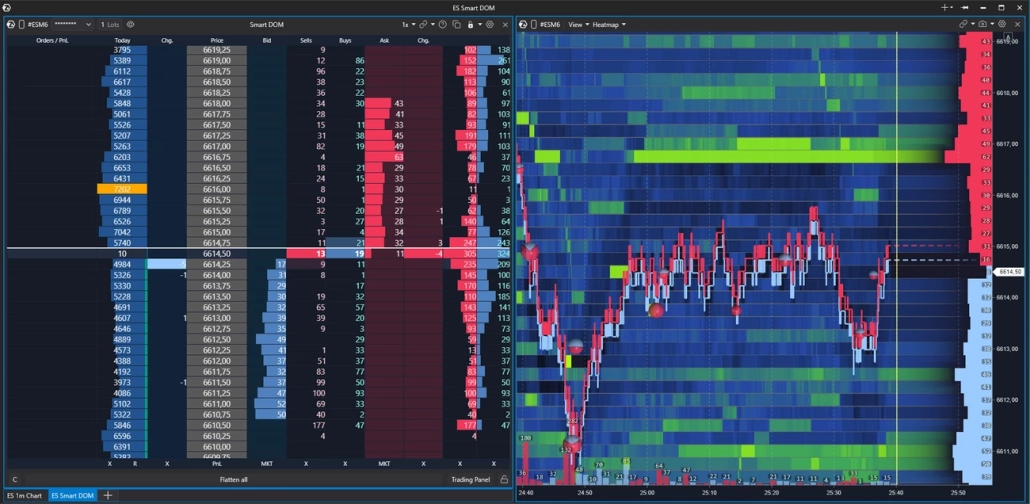Click the Sells column header
The height and width of the screenshot is (504, 1030).
click(306, 40)
